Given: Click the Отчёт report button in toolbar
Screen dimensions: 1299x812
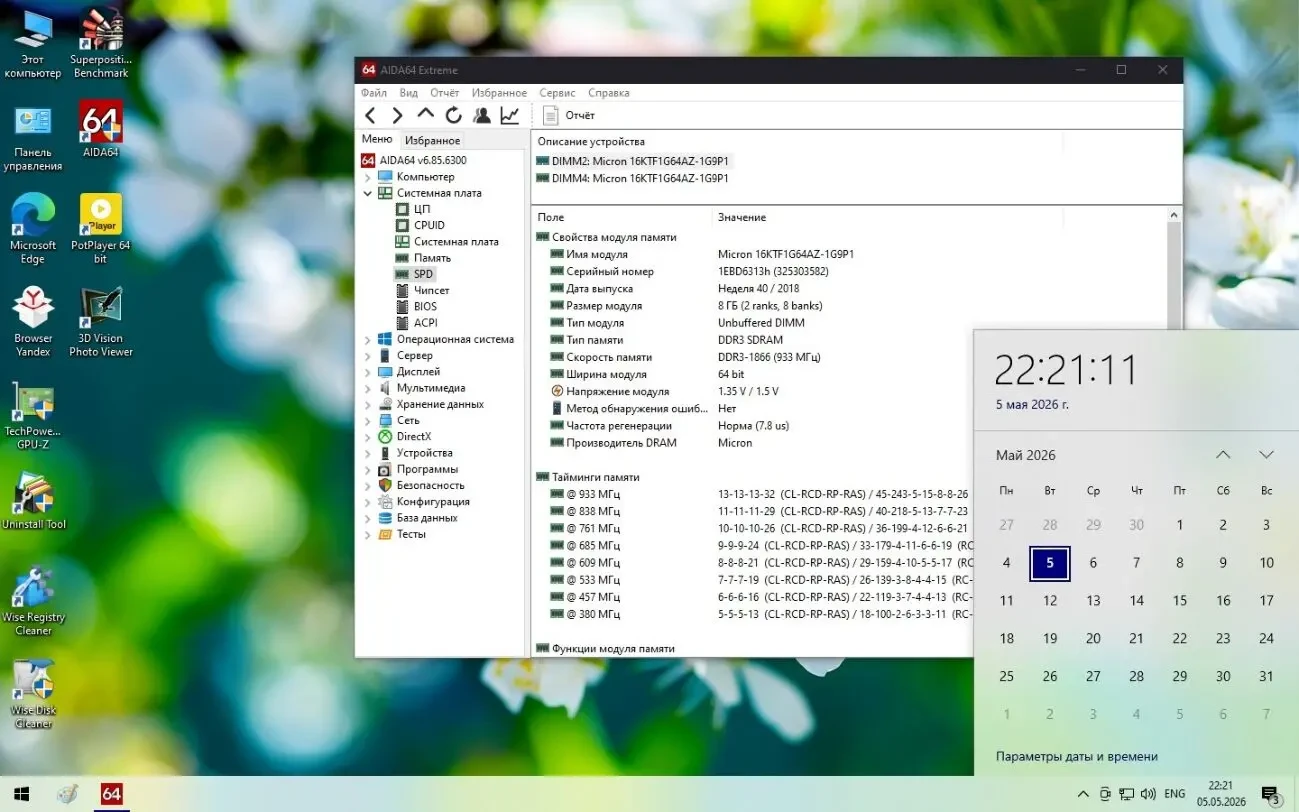Looking at the screenshot, I should pos(569,116).
